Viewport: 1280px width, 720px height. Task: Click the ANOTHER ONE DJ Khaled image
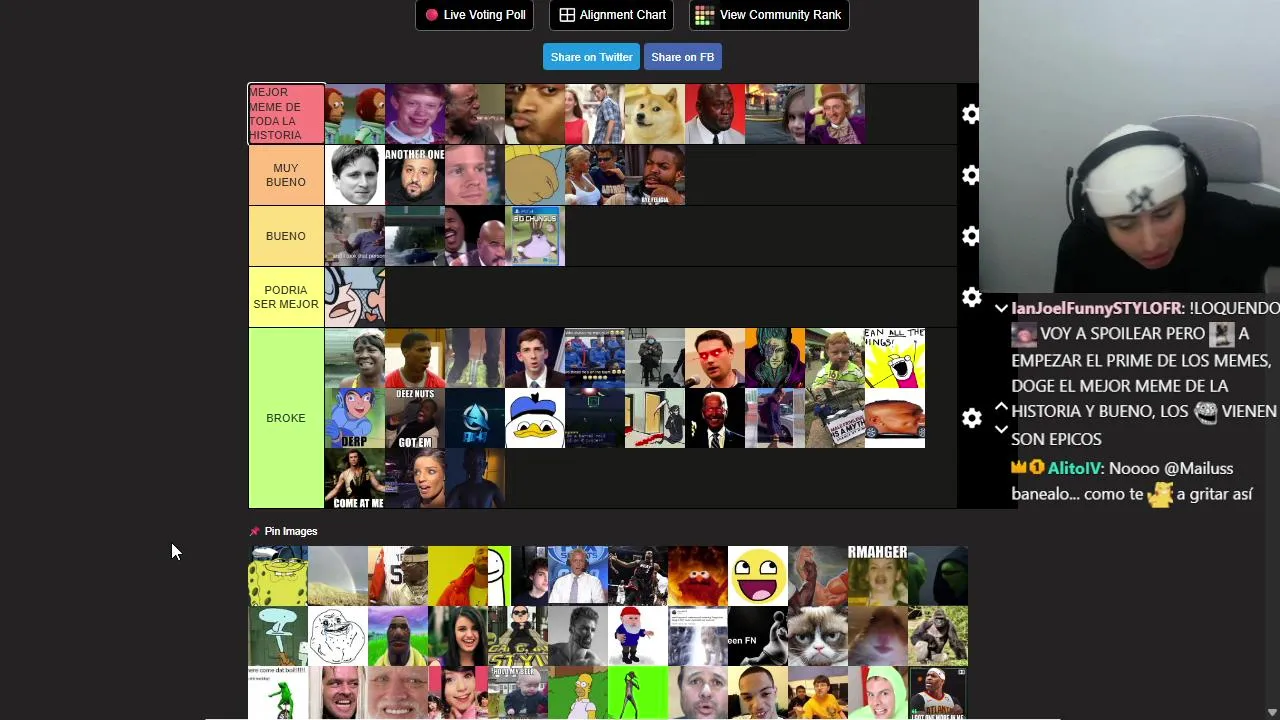(x=415, y=175)
